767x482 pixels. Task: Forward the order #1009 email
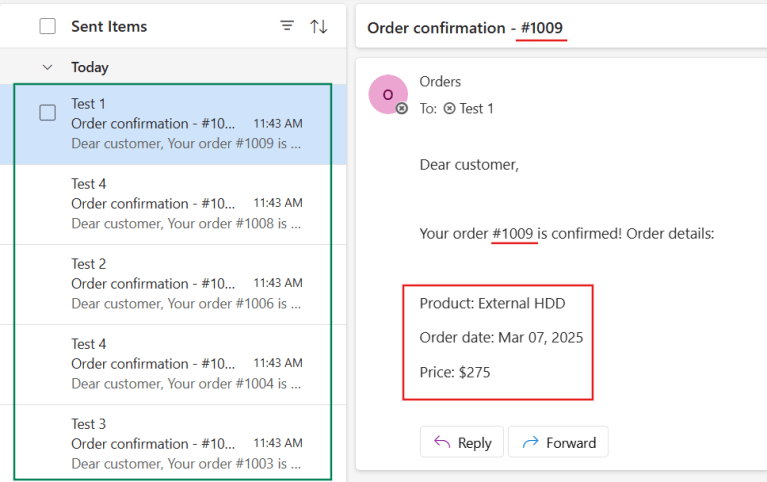pyautogui.click(x=558, y=442)
